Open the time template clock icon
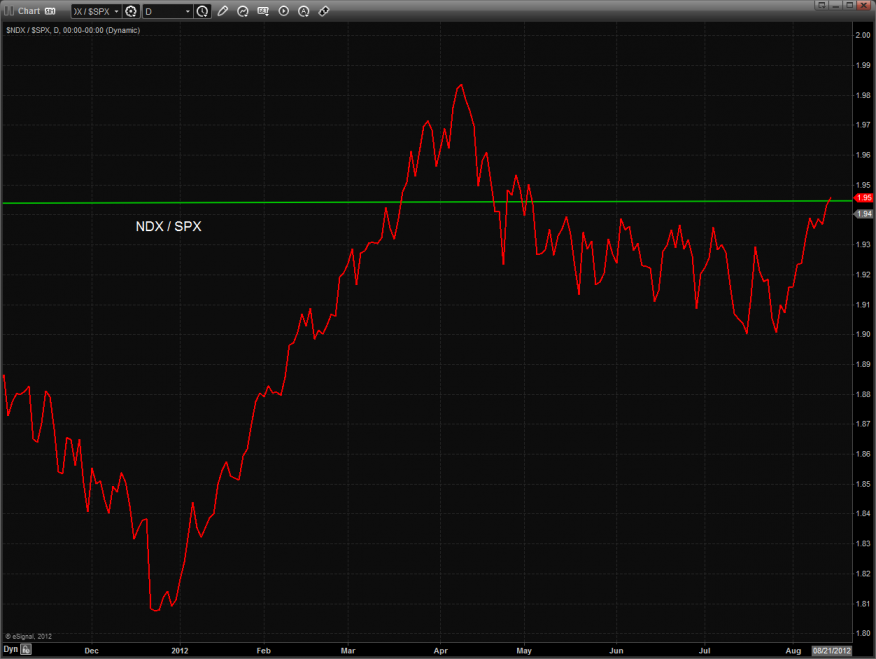 coord(203,11)
